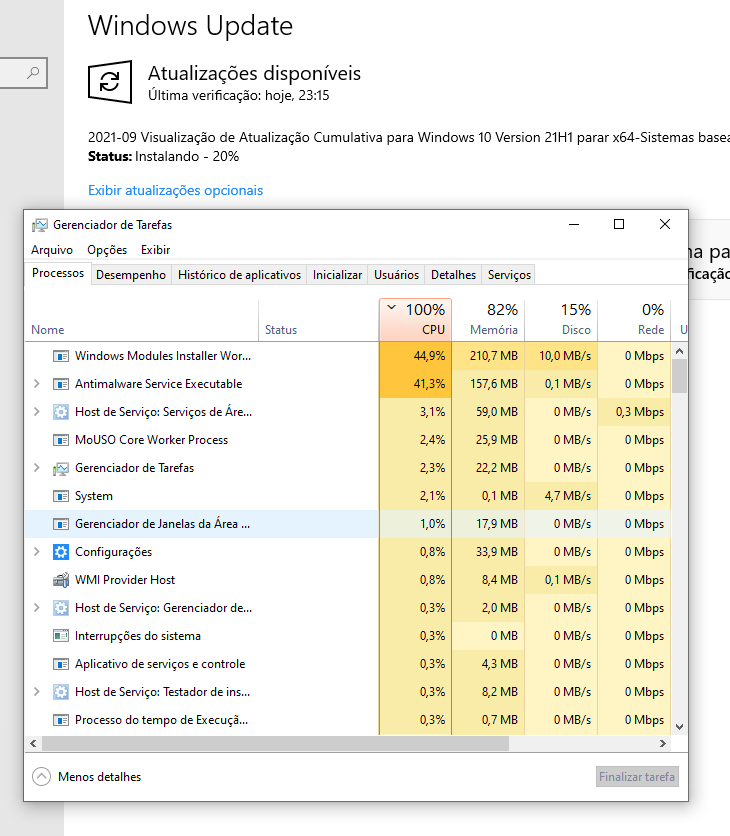Click the Task Manager title bar icon
Viewport: 730px width, 836px height.
(39, 225)
